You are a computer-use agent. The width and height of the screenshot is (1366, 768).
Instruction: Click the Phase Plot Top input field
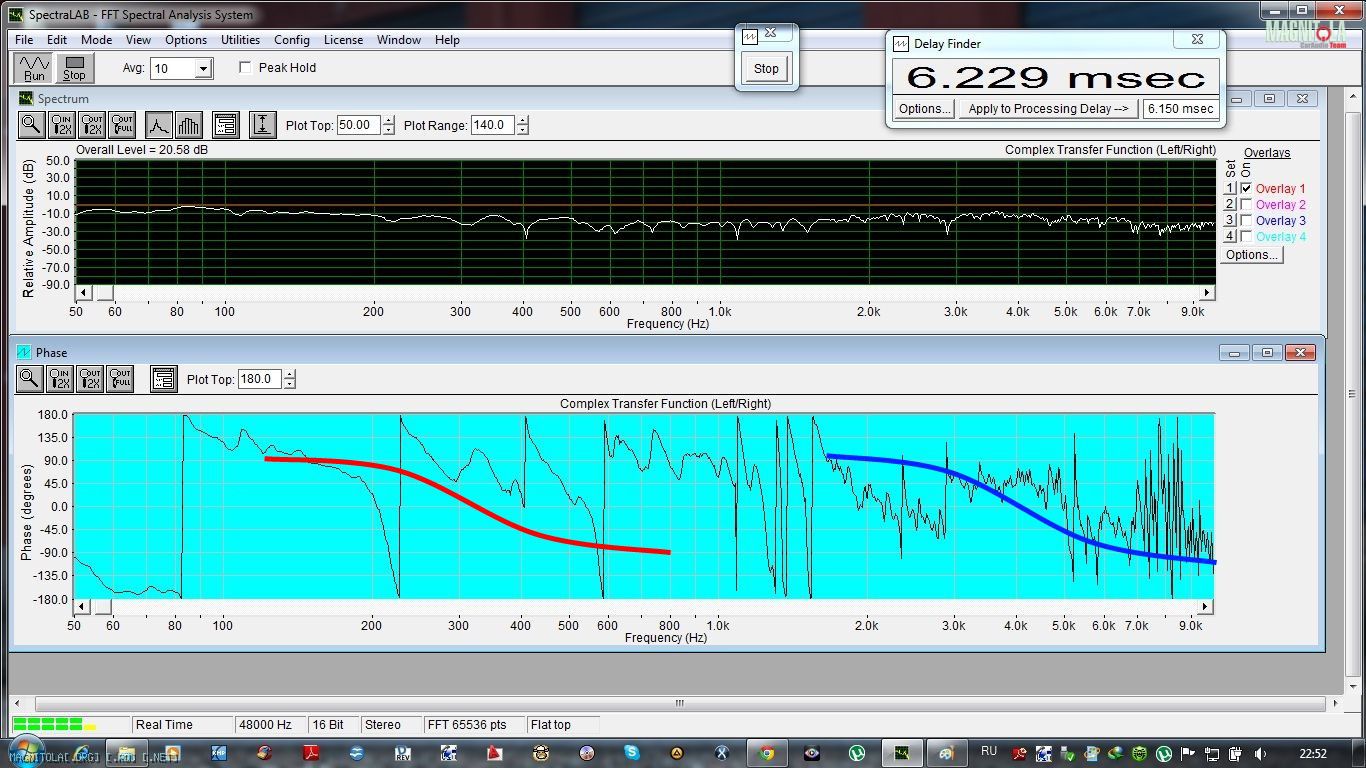click(259, 380)
